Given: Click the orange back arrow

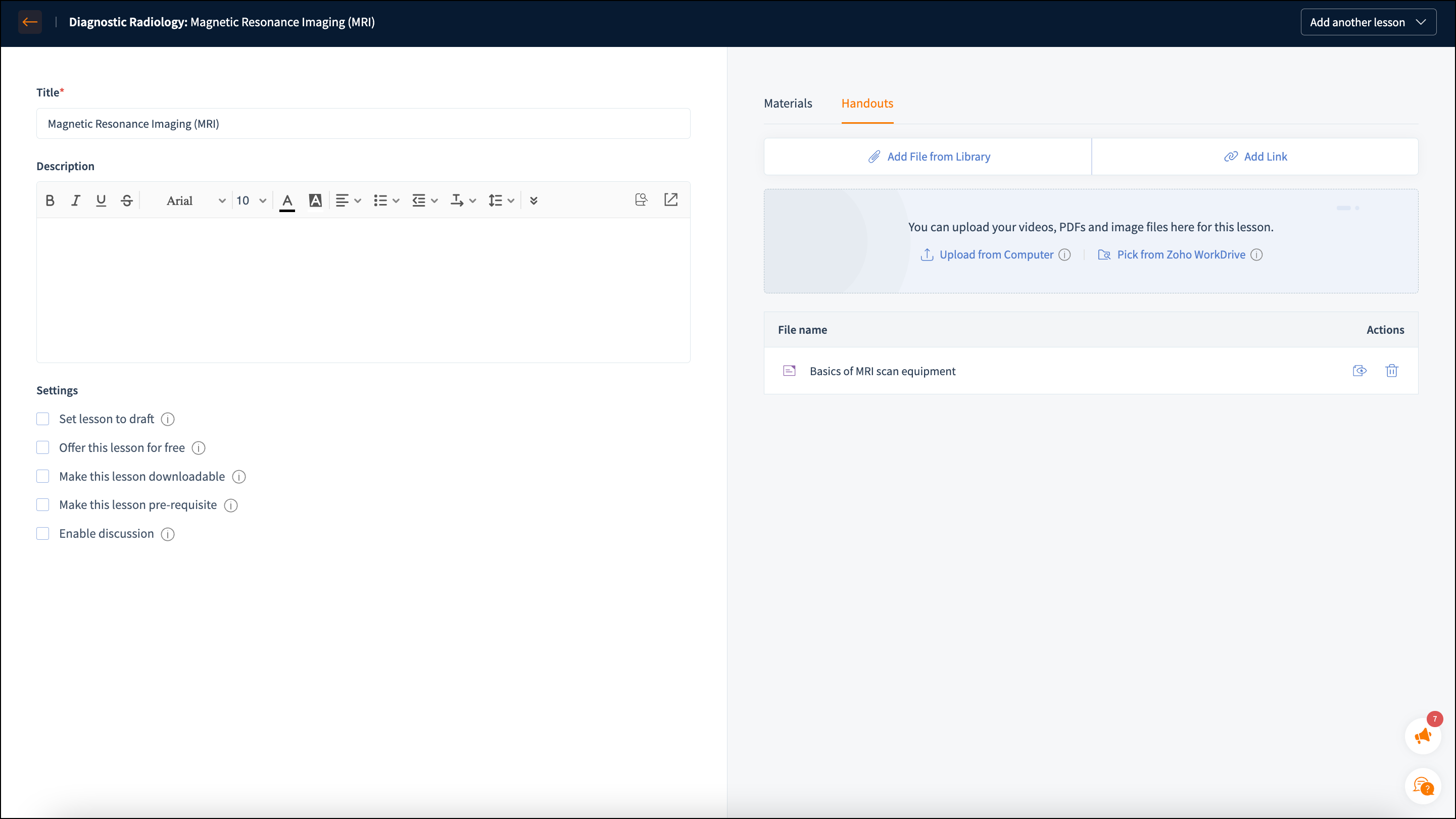Looking at the screenshot, I should (30, 22).
